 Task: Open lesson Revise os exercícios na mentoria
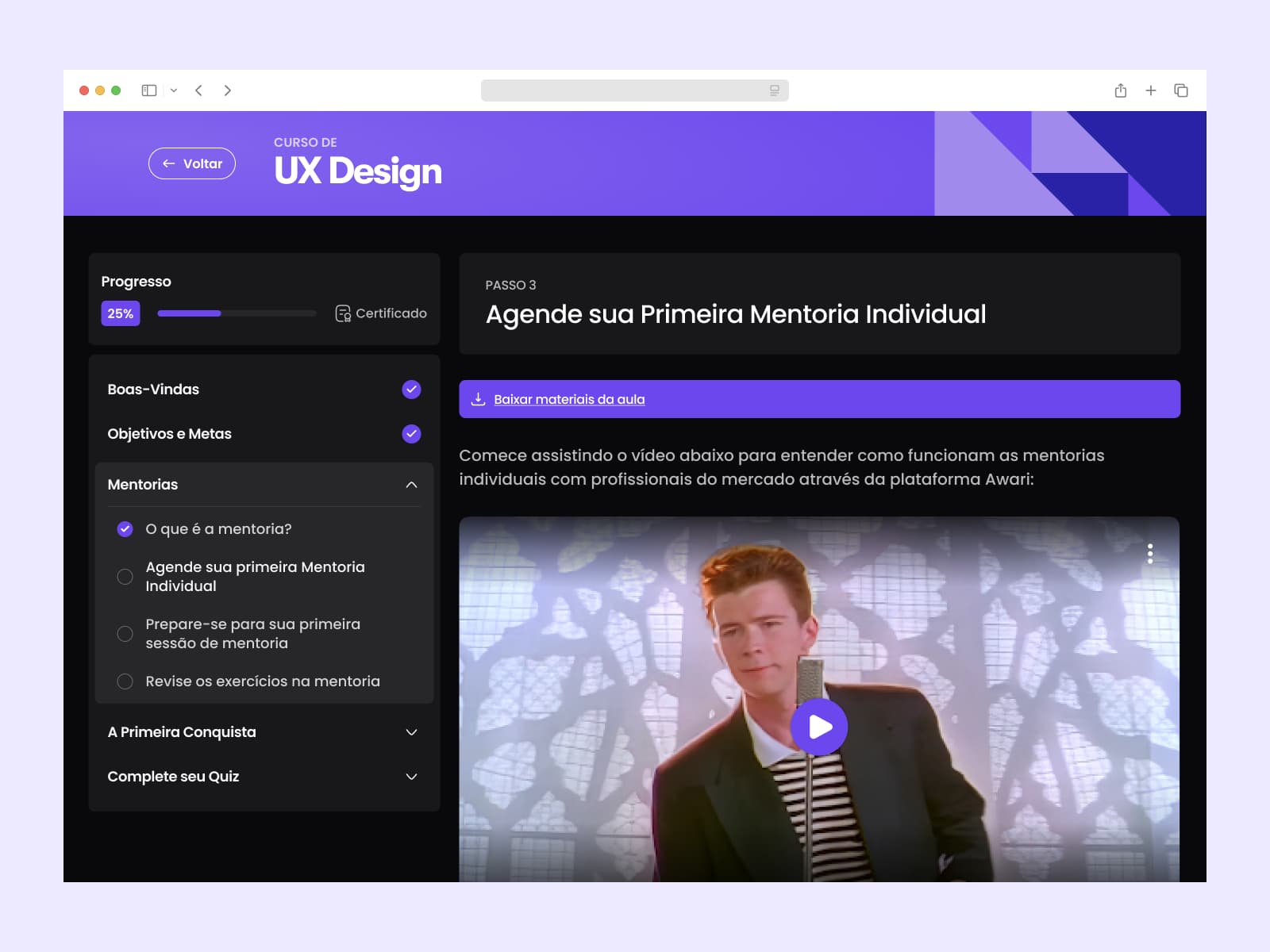click(263, 681)
